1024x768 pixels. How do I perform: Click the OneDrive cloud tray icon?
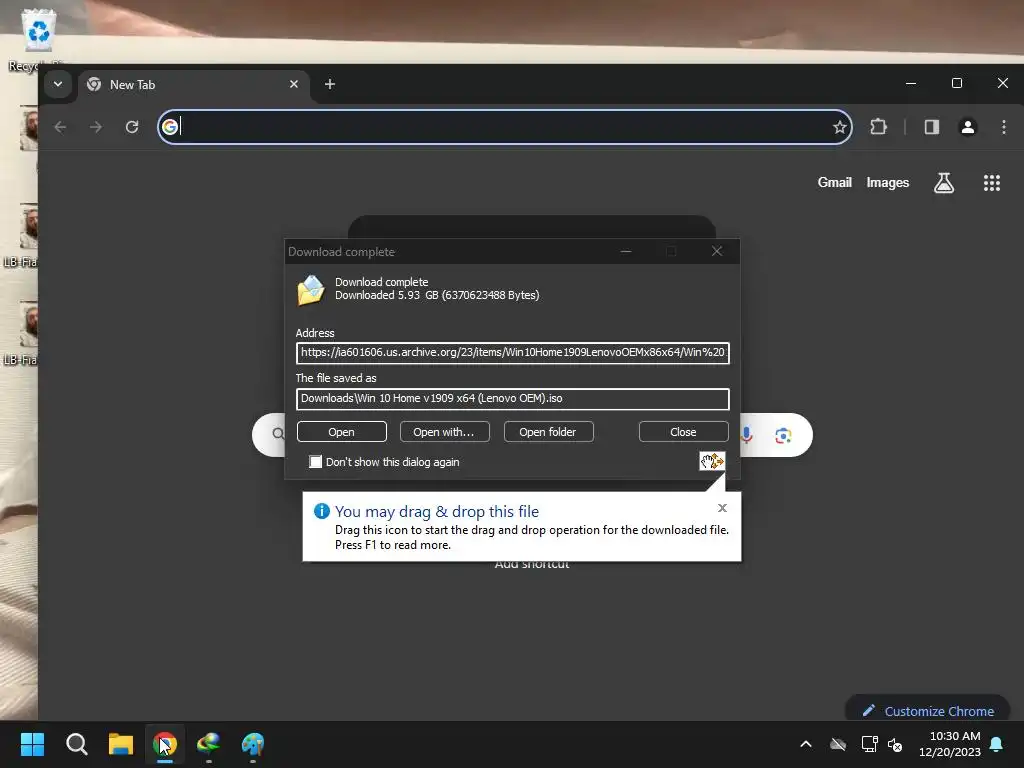tap(838, 744)
